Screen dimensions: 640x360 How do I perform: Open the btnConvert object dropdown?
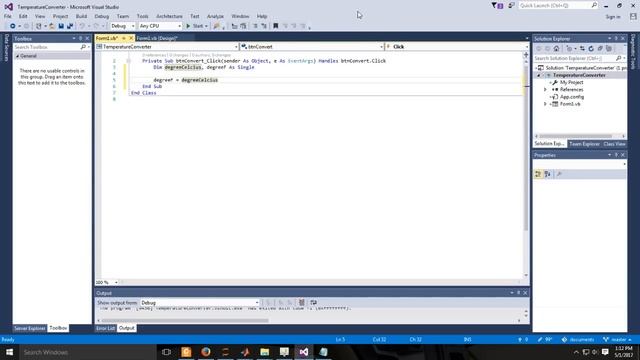[312, 47]
